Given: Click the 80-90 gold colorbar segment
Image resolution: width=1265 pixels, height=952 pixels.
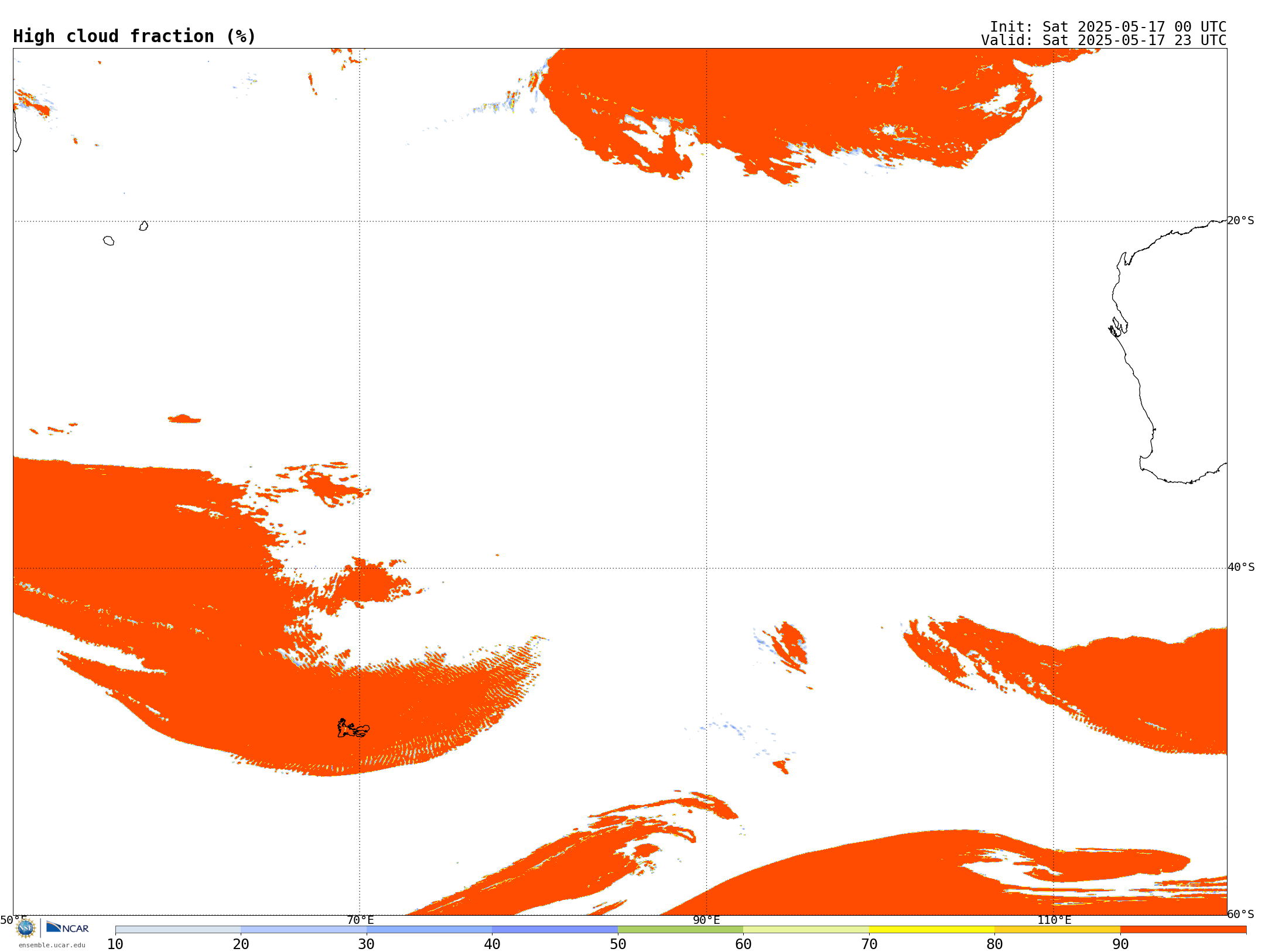Looking at the screenshot, I should (1057, 930).
